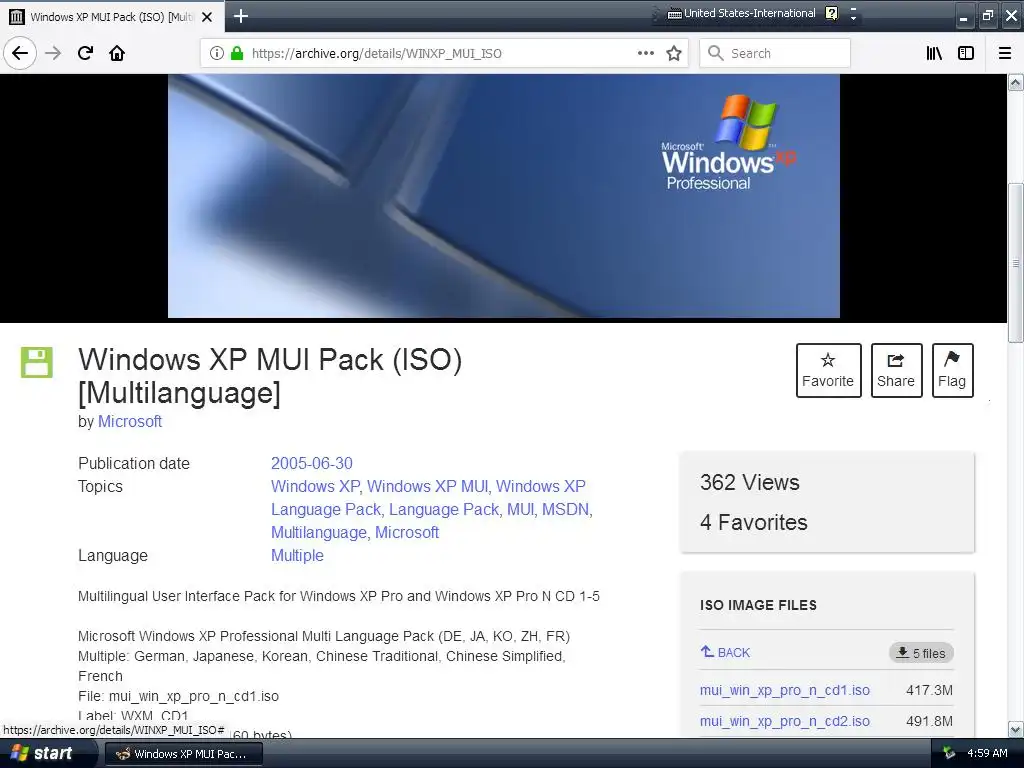1024x768 pixels.
Task: Open a new tab with plus button
Action: 241,16
